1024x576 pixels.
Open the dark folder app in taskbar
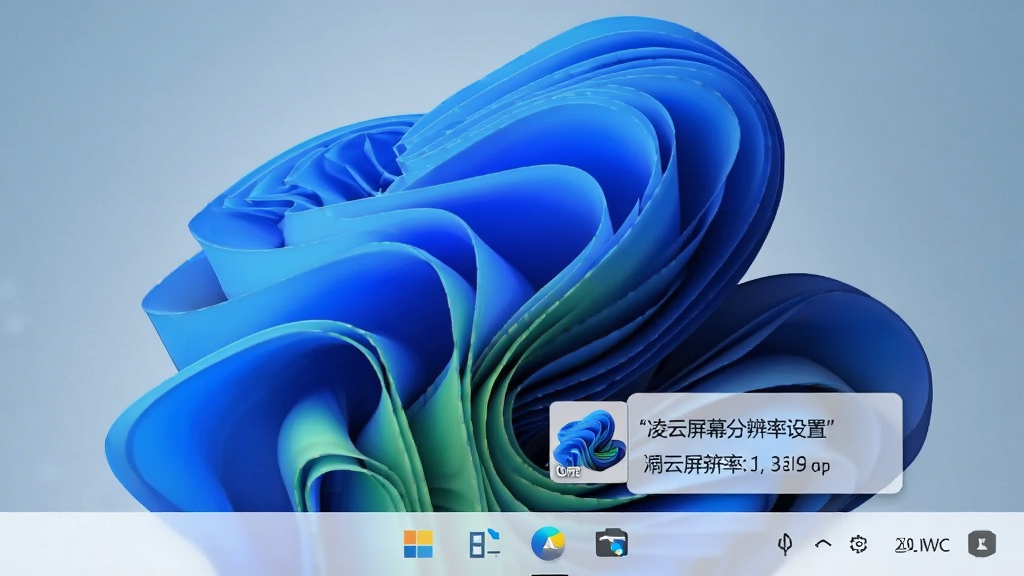pyautogui.click(x=611, y=543)
